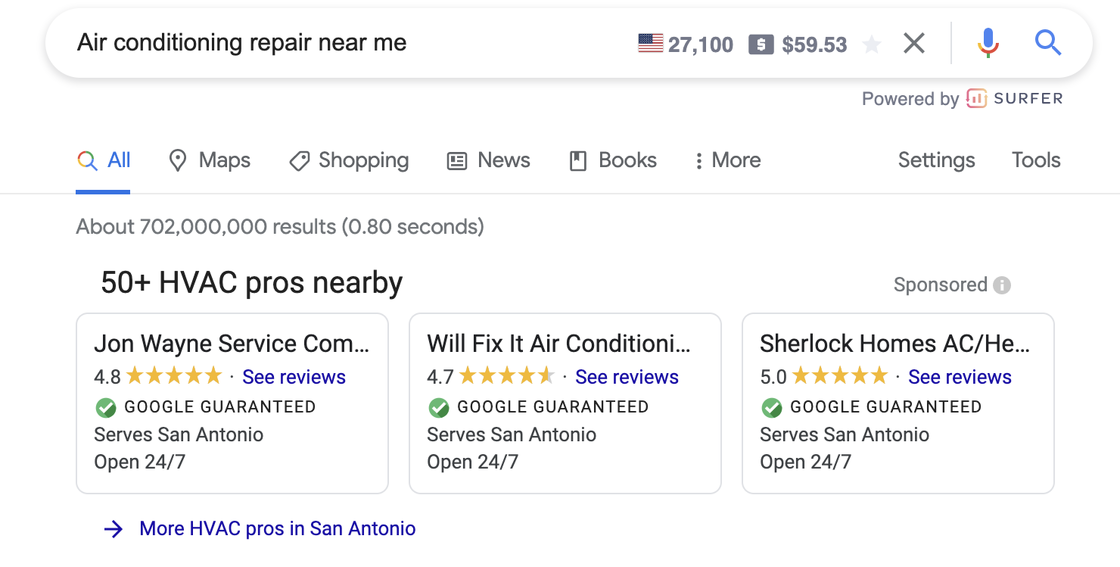Open the News tab

click(x=488, y=160)
